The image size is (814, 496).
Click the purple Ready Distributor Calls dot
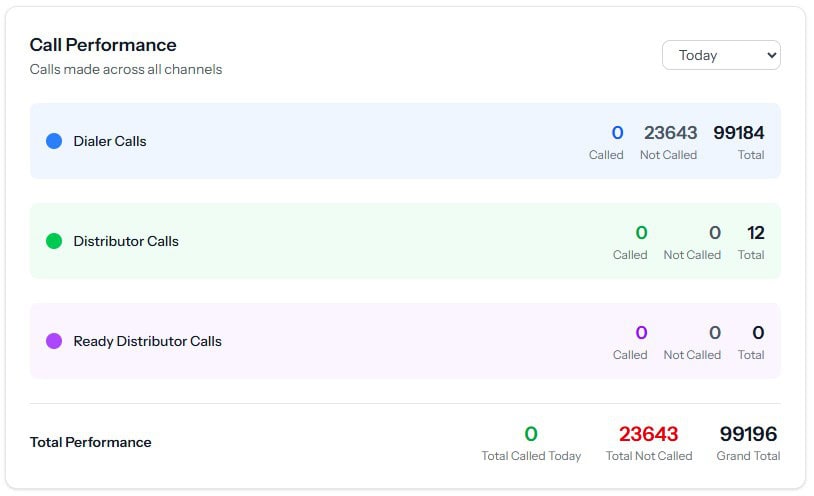tap(54, 341)
